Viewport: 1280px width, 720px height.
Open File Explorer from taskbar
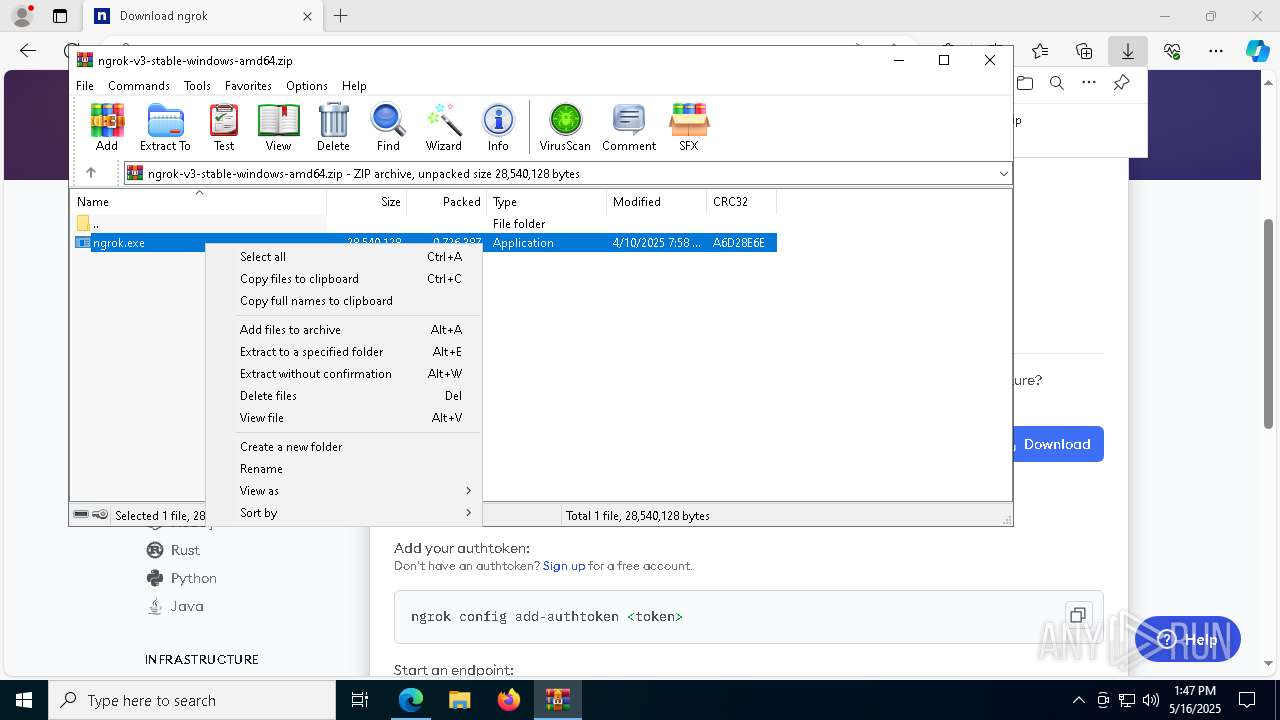[459, 700]
